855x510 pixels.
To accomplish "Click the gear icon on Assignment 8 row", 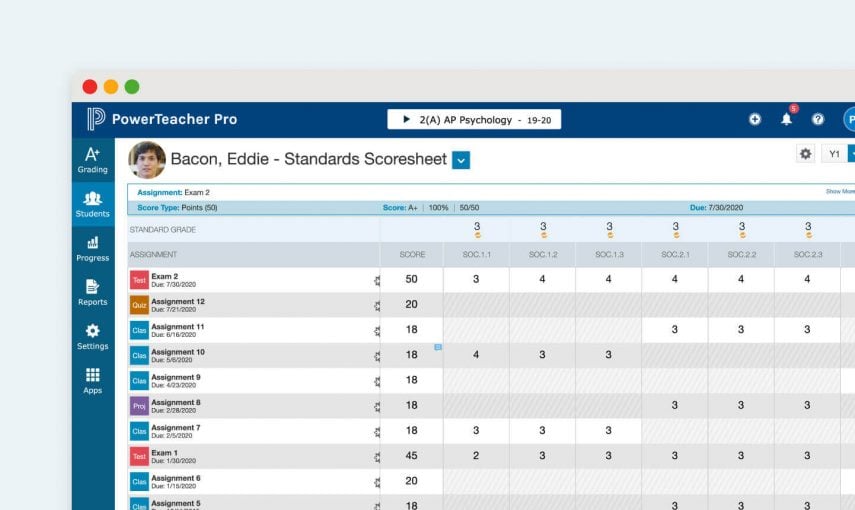I will click(377, 407).
